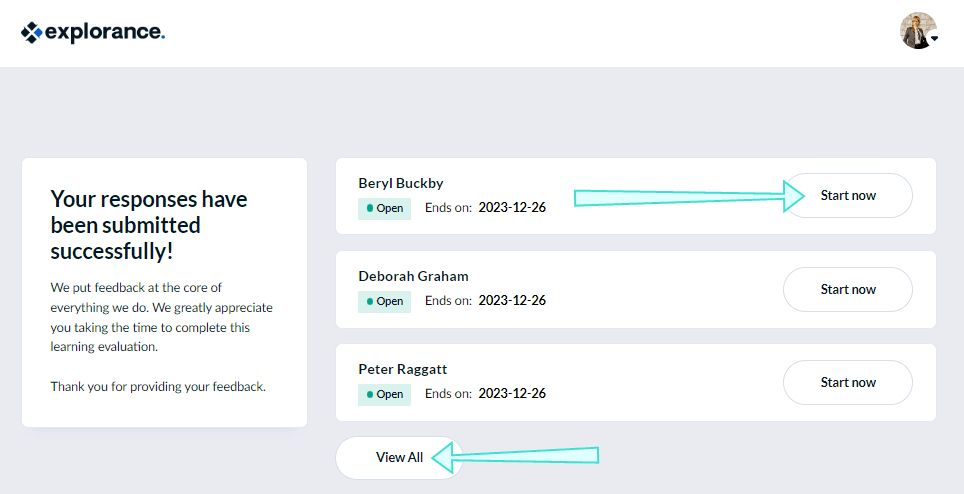Click the Peter Raggatt name
Image resolution: width=964 pixels, height=494 pixels.
pos(403,369)
